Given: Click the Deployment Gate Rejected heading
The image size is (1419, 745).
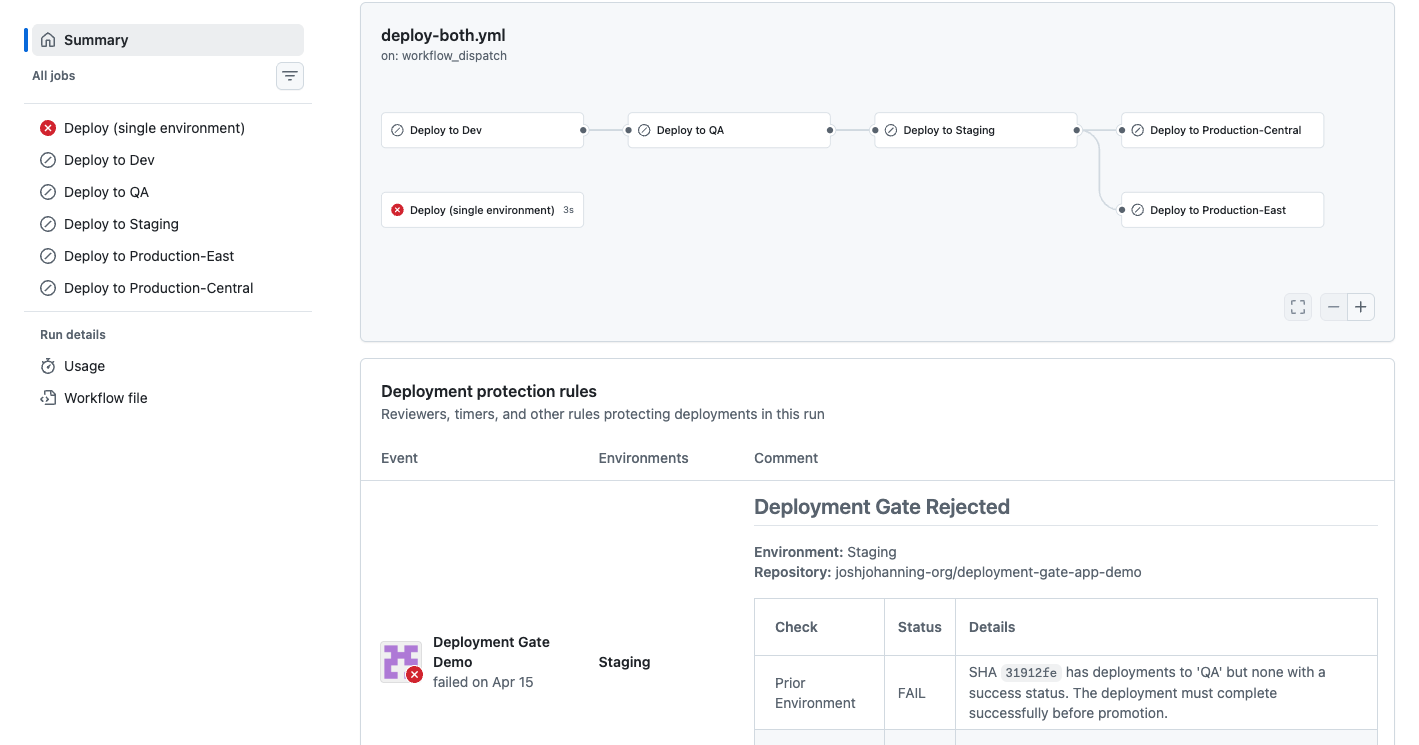Looking at the screenshot, I should pos(882,507).
